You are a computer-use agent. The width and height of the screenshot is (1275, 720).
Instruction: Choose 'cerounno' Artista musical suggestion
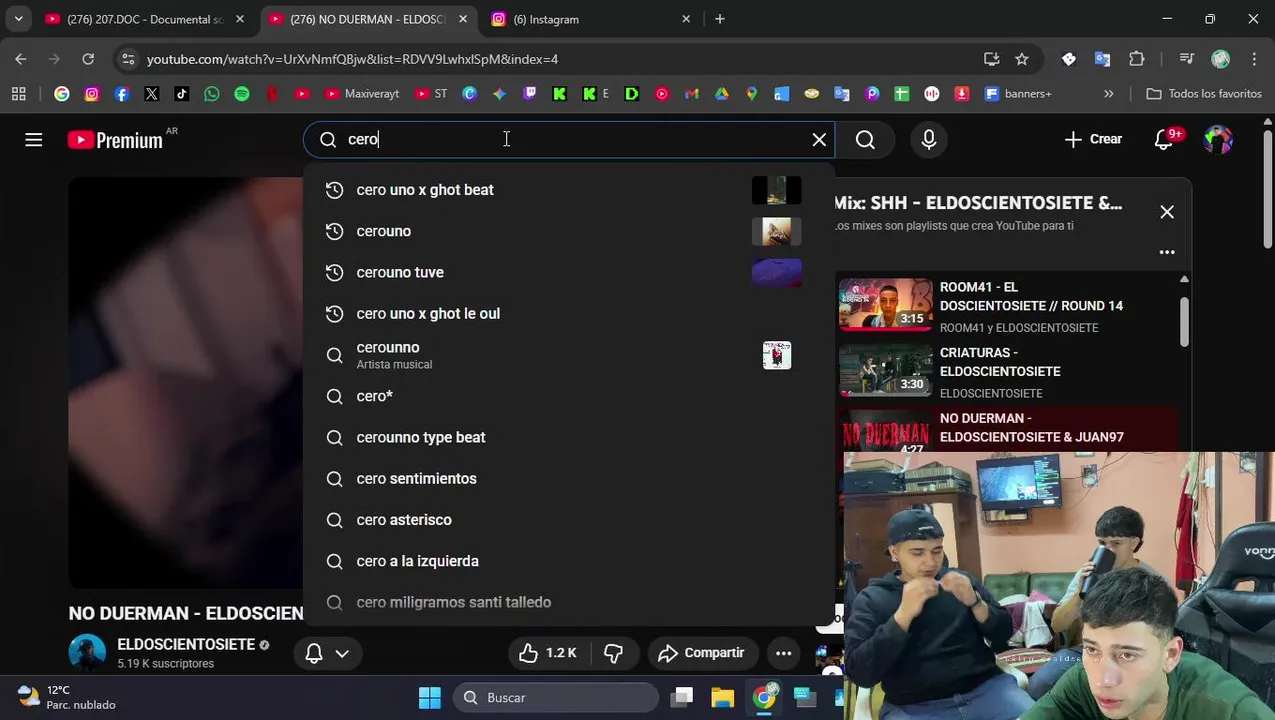(569, 355)
